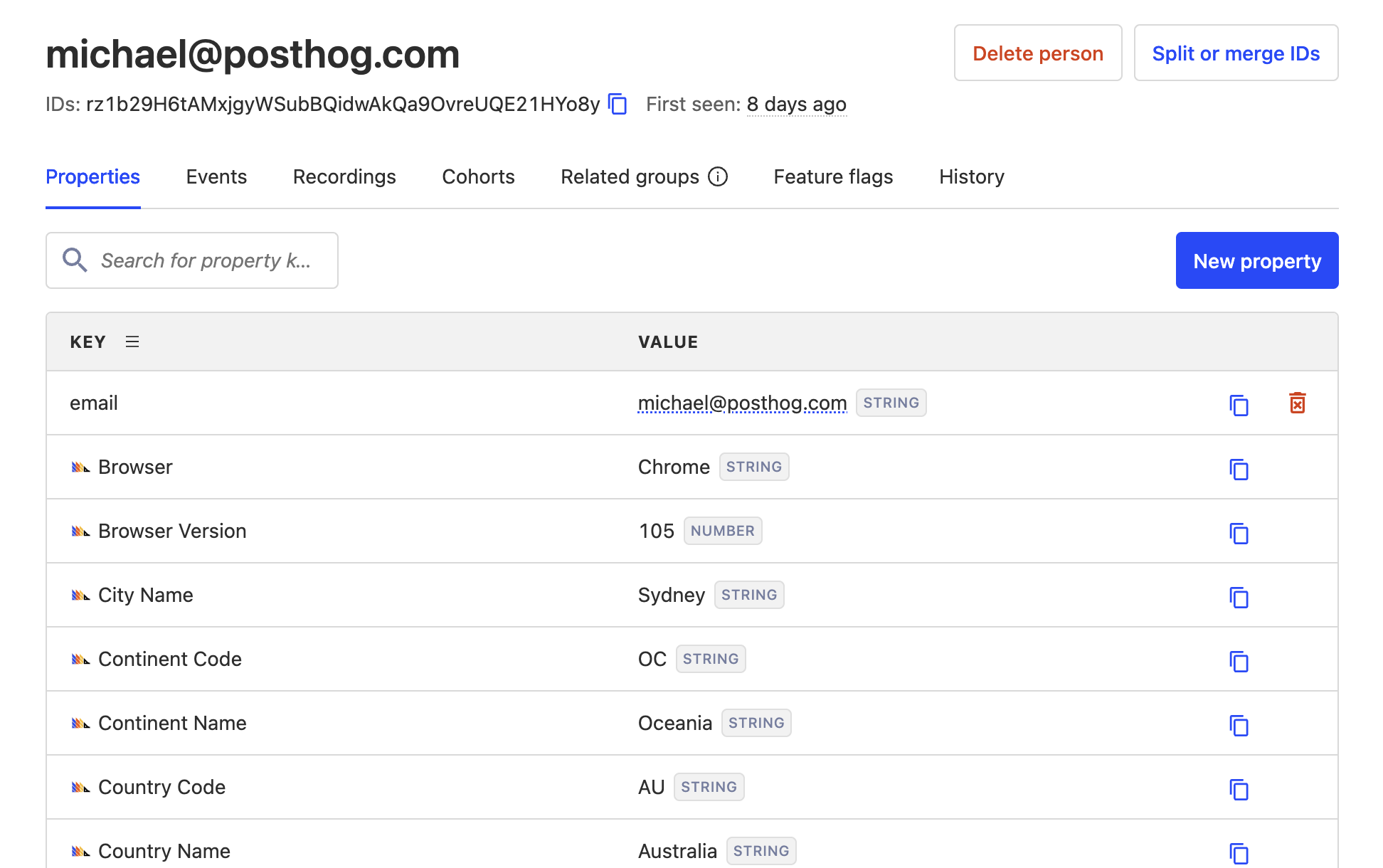The height and width of the screenshot is (868, 1383).
Task: Copy the person ID to clipboard
Action: click(x=618, y=105)
